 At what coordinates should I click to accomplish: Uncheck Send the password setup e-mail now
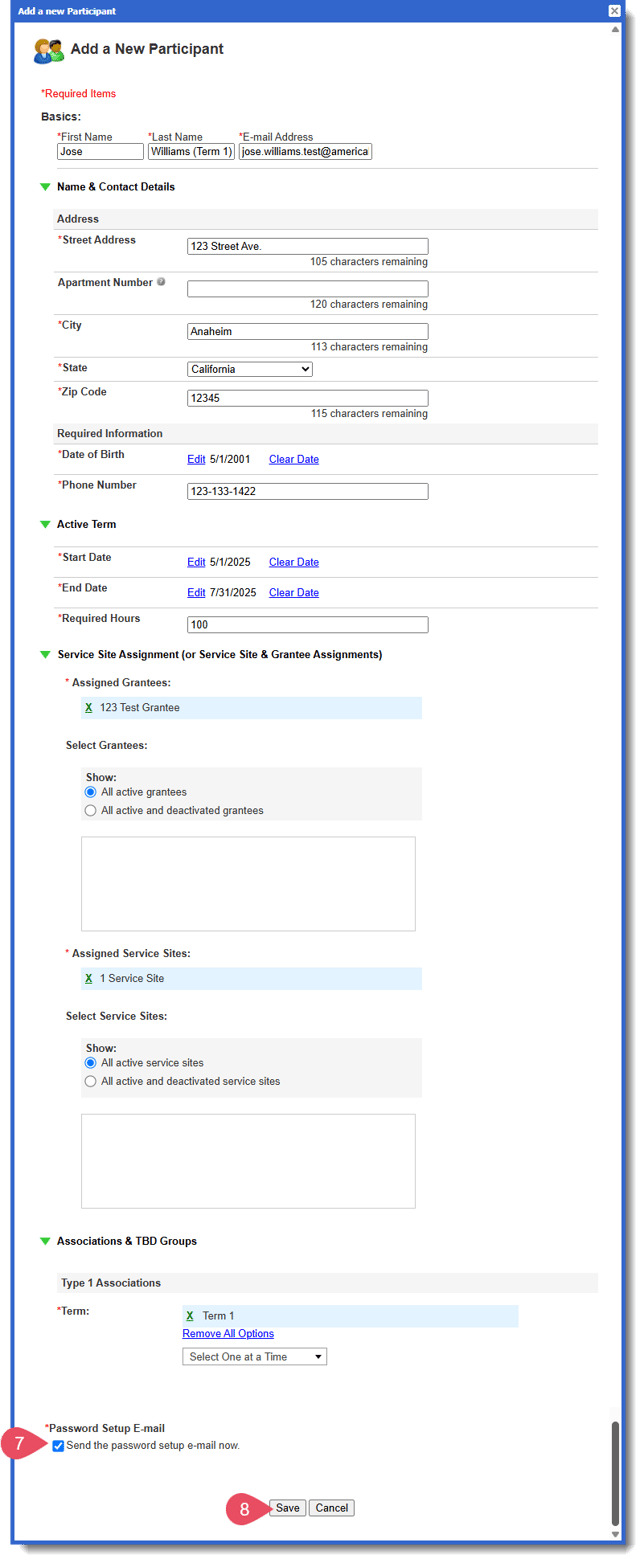(x=59, y=1445)
